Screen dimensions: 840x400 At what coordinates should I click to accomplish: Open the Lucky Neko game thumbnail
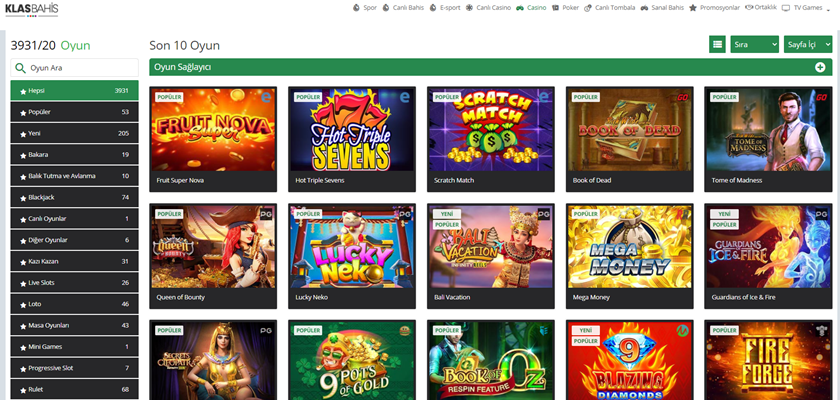352,246
